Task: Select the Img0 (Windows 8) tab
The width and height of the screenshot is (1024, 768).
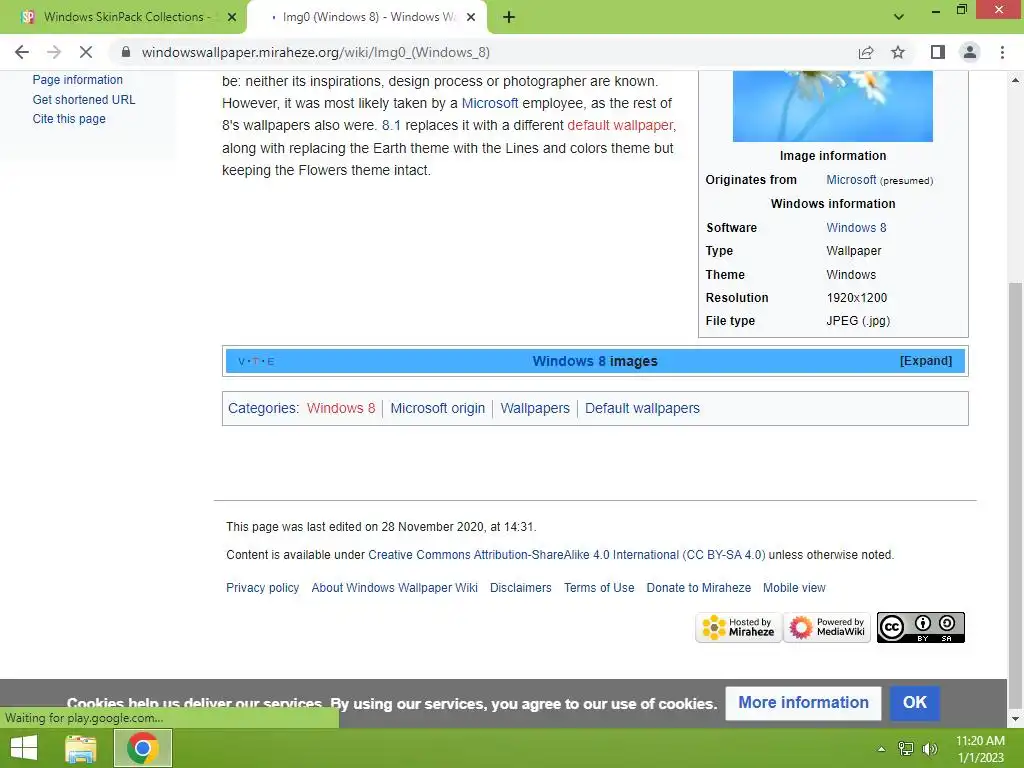Action: (x=367, y=17)
